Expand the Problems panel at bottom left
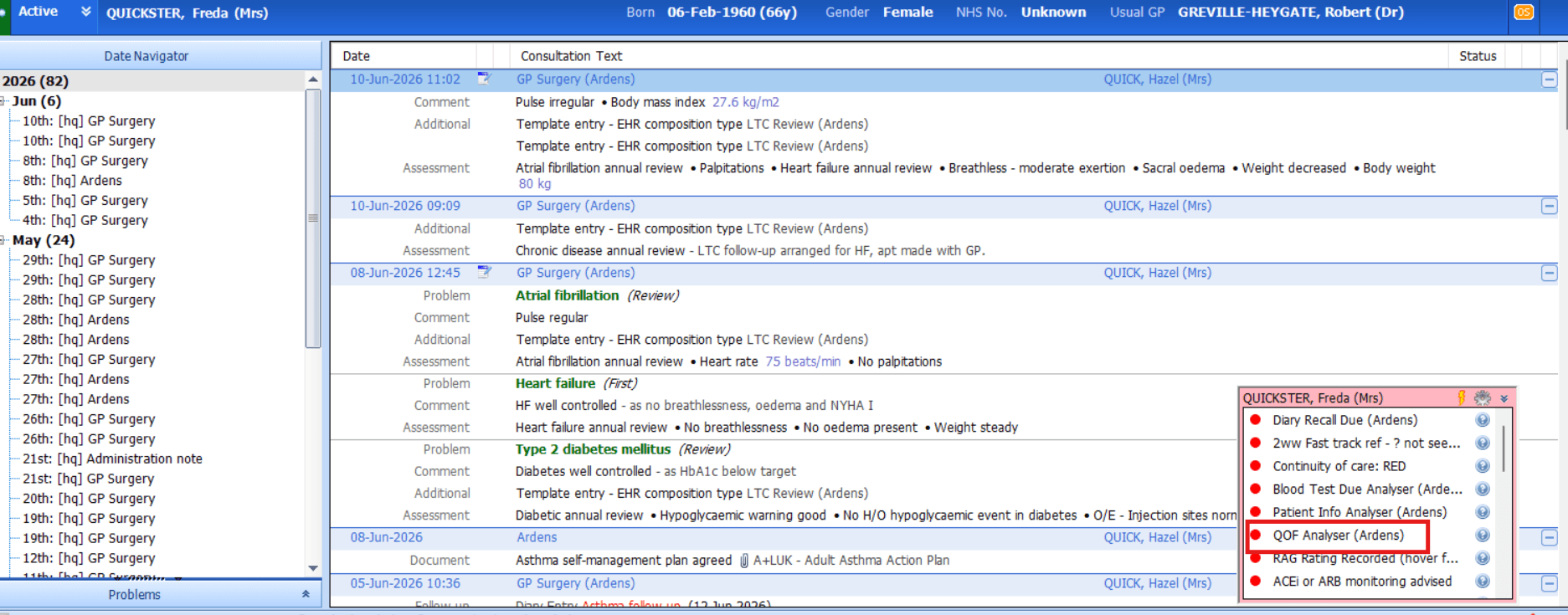The width and height of the screenshot is (1568, 615). [x=306, y=594]
